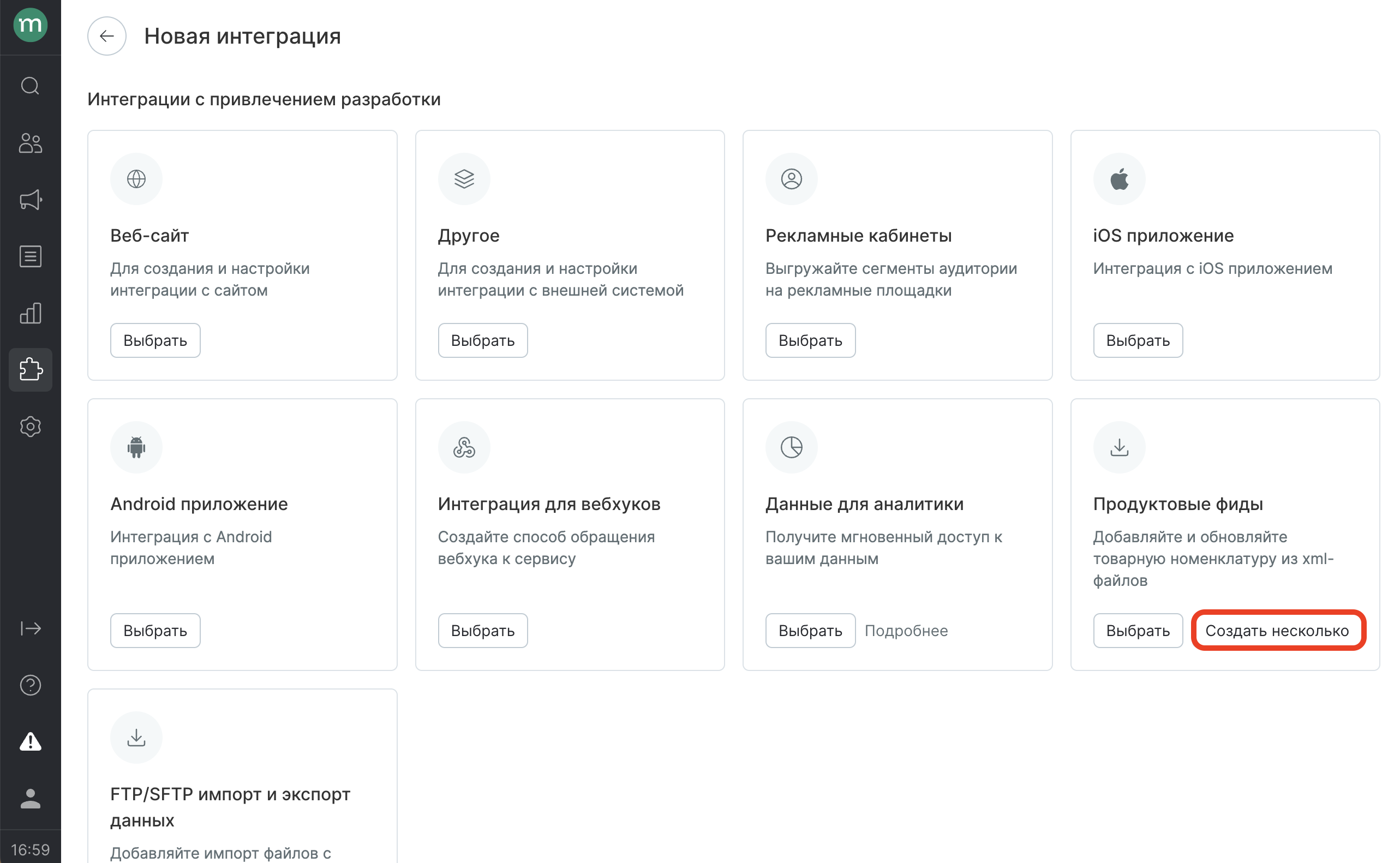Open the integrations puzzle icon

tap(30, 370)
